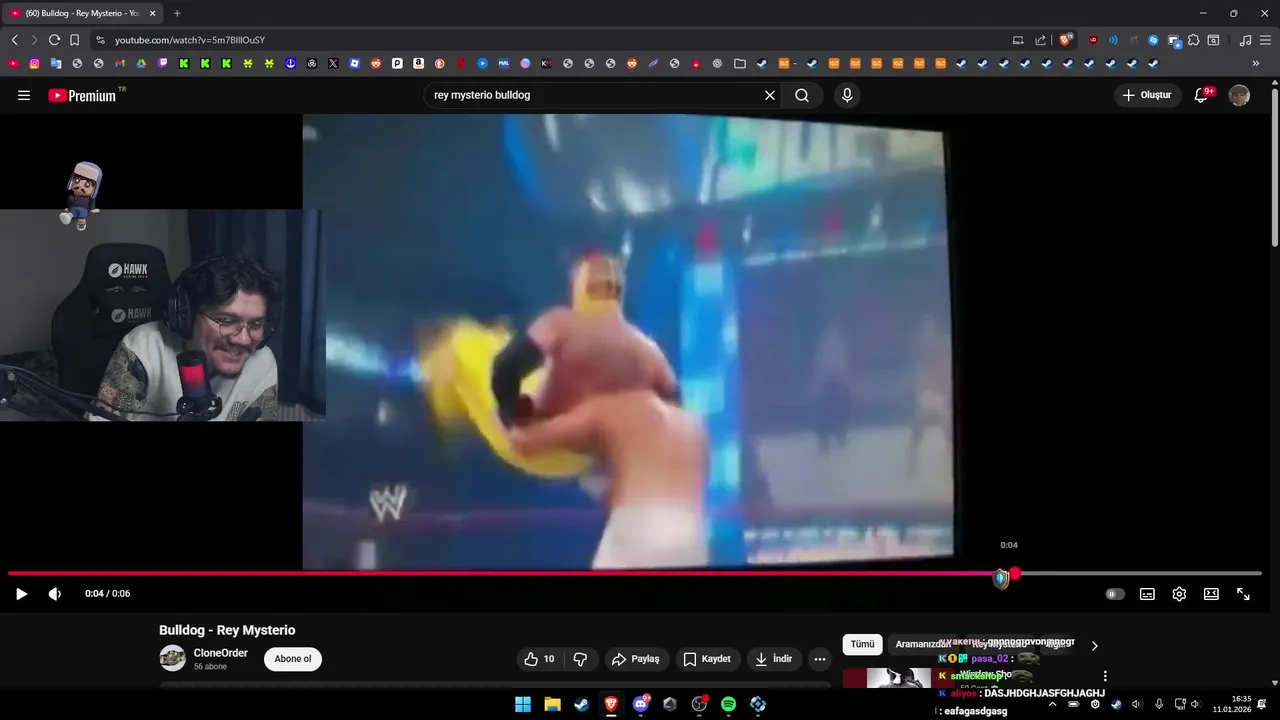This screenshot has width=1280, height=720.
Task: Enter full screen mode
Action: (1243, 594)
